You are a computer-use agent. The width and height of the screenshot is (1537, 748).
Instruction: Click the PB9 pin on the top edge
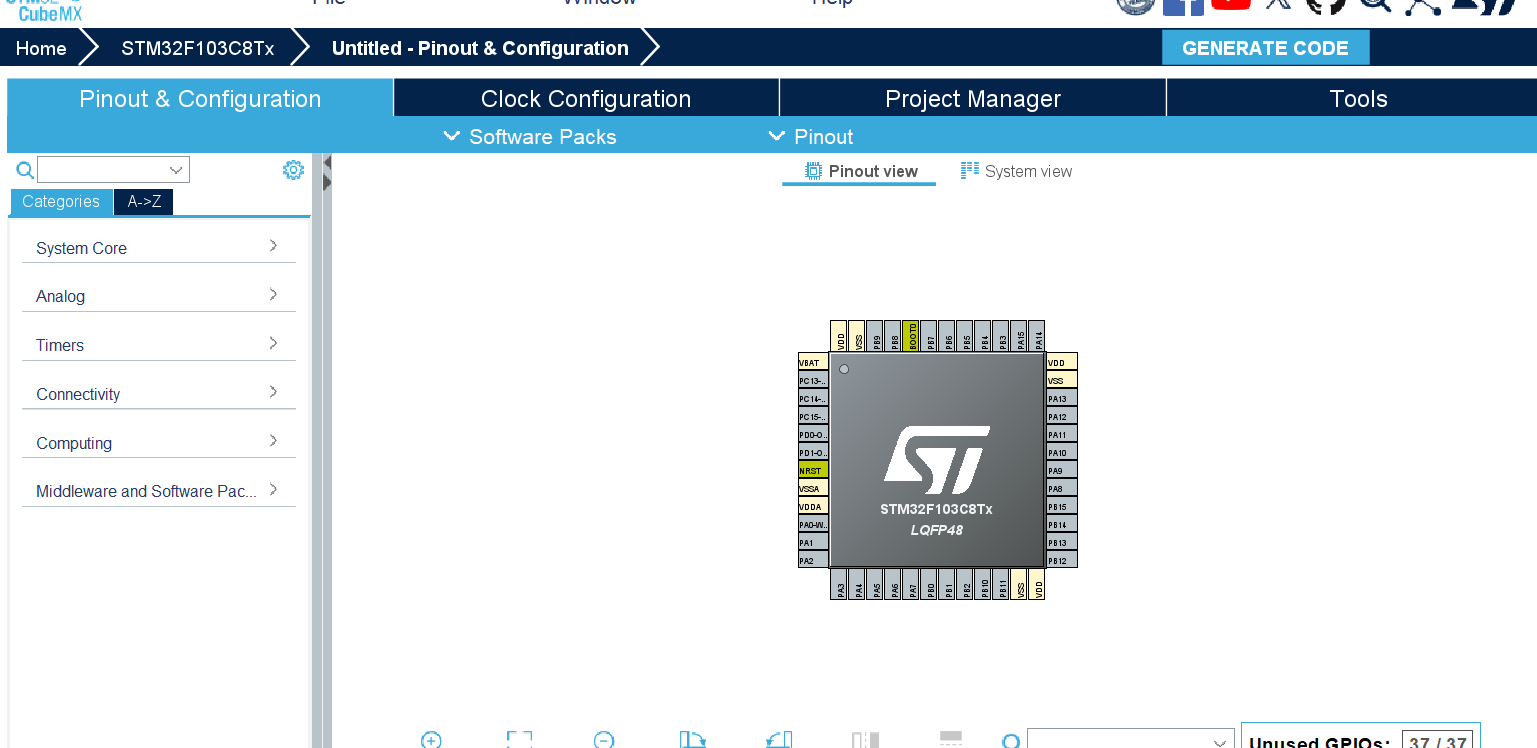click(x=876, y=335)
